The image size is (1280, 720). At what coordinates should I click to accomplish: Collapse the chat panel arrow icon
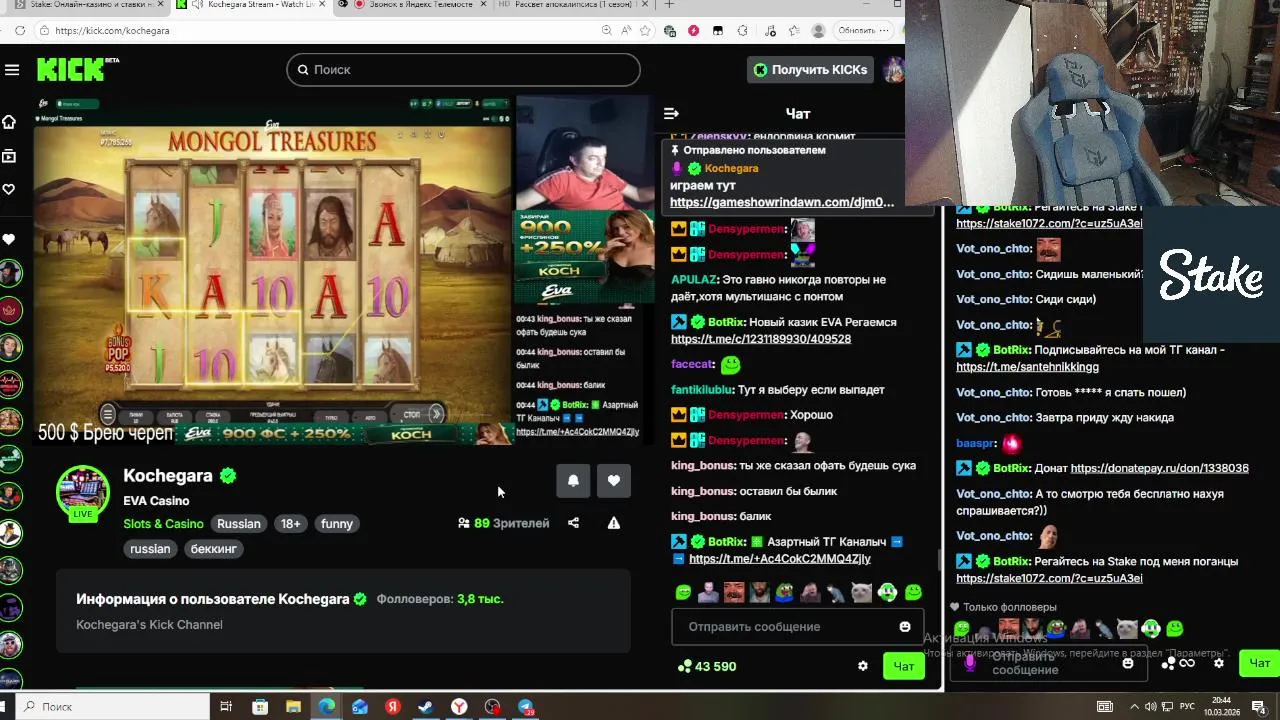(672, 114)
